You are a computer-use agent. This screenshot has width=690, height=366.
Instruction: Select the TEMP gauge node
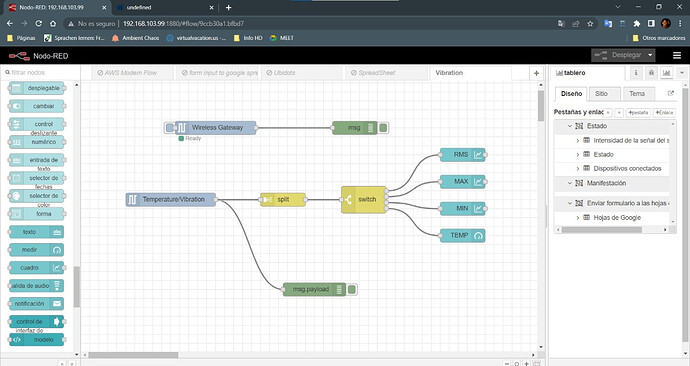pos(462,235)
